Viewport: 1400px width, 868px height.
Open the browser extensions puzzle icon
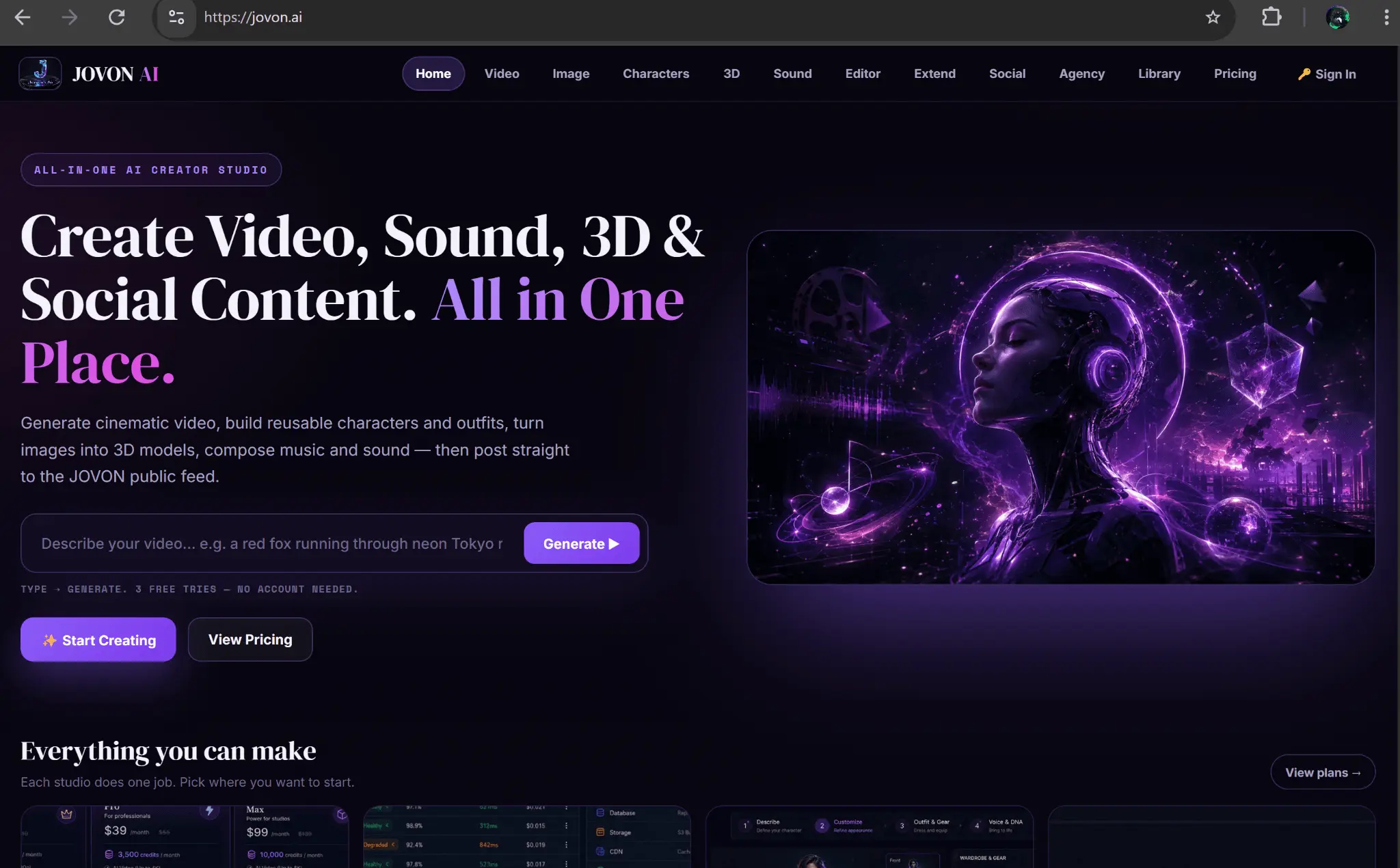[x=1271, y=17]
